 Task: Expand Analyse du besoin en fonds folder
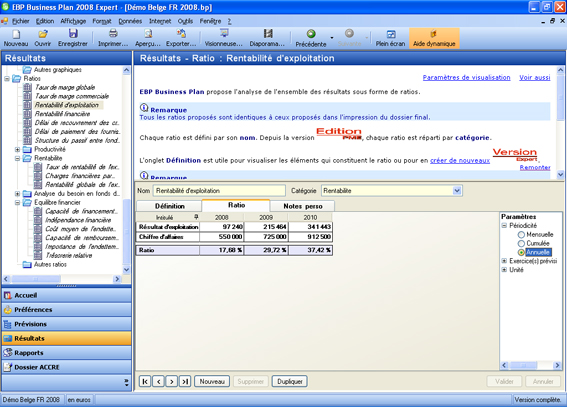17,194
